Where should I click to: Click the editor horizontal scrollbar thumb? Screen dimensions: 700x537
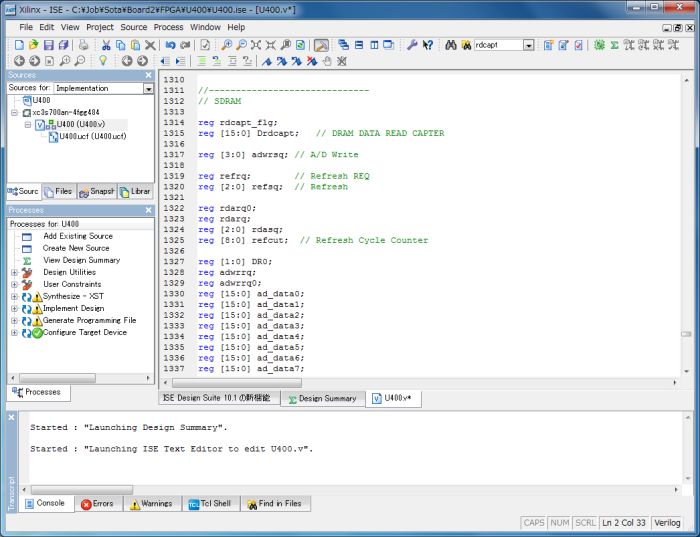[237, 383]
